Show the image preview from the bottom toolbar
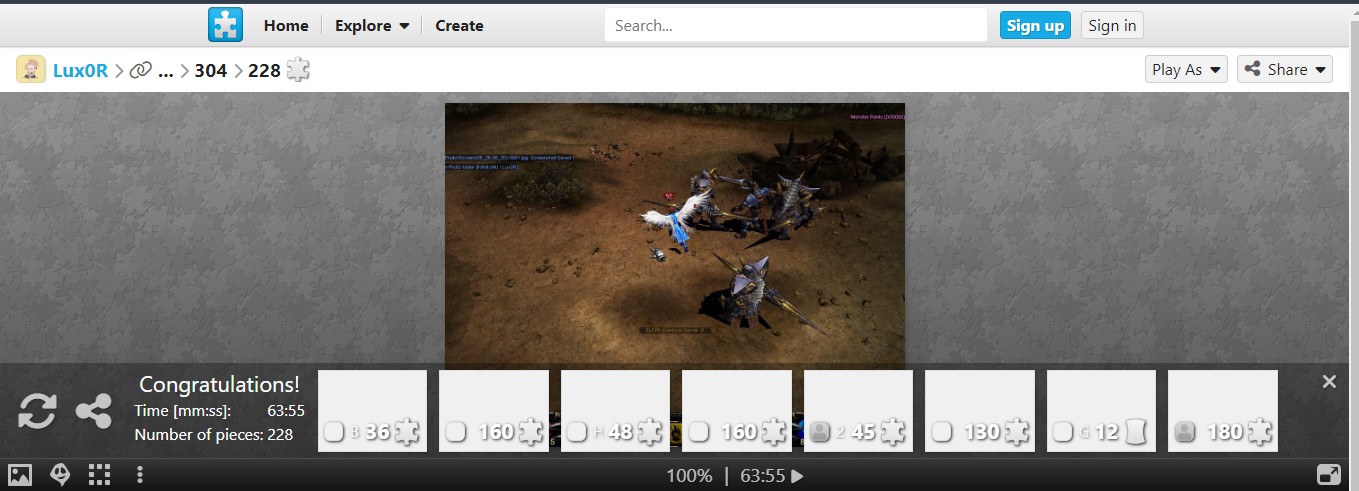1359x491 pixels. [20, 475]
